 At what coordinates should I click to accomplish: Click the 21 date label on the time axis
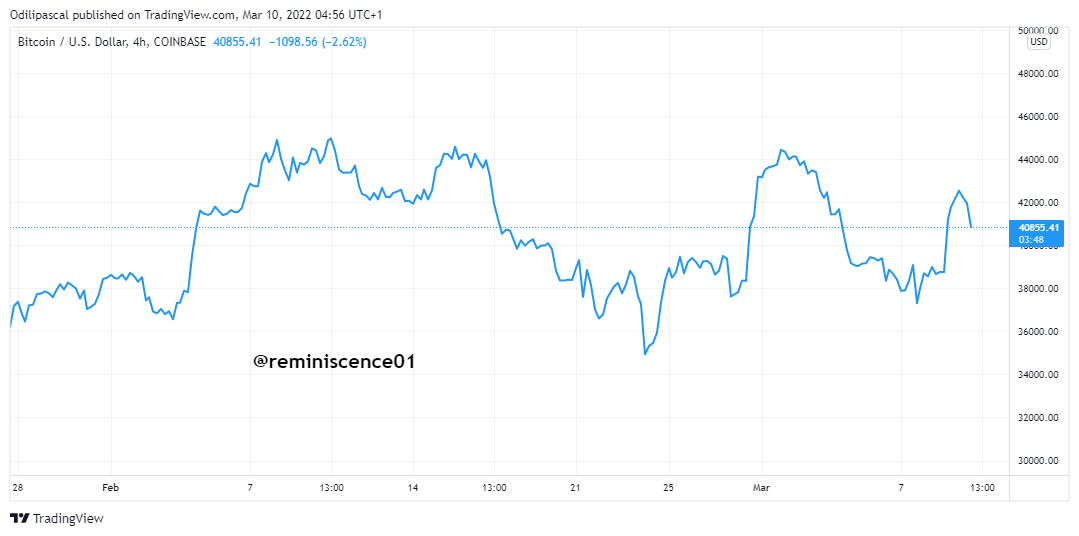coord(575,488)
